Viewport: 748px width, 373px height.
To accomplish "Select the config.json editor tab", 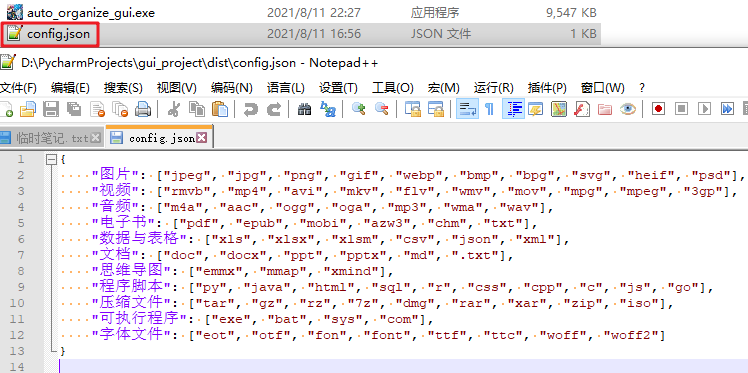I will pos(159,137).
